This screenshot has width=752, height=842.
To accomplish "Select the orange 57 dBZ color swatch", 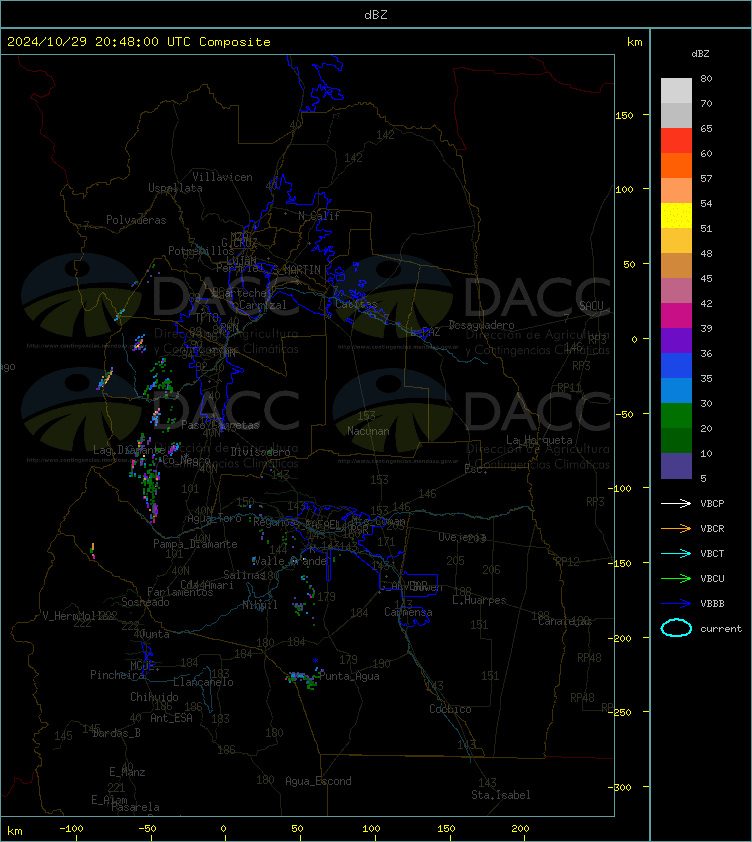I will [x=676, y=165].
